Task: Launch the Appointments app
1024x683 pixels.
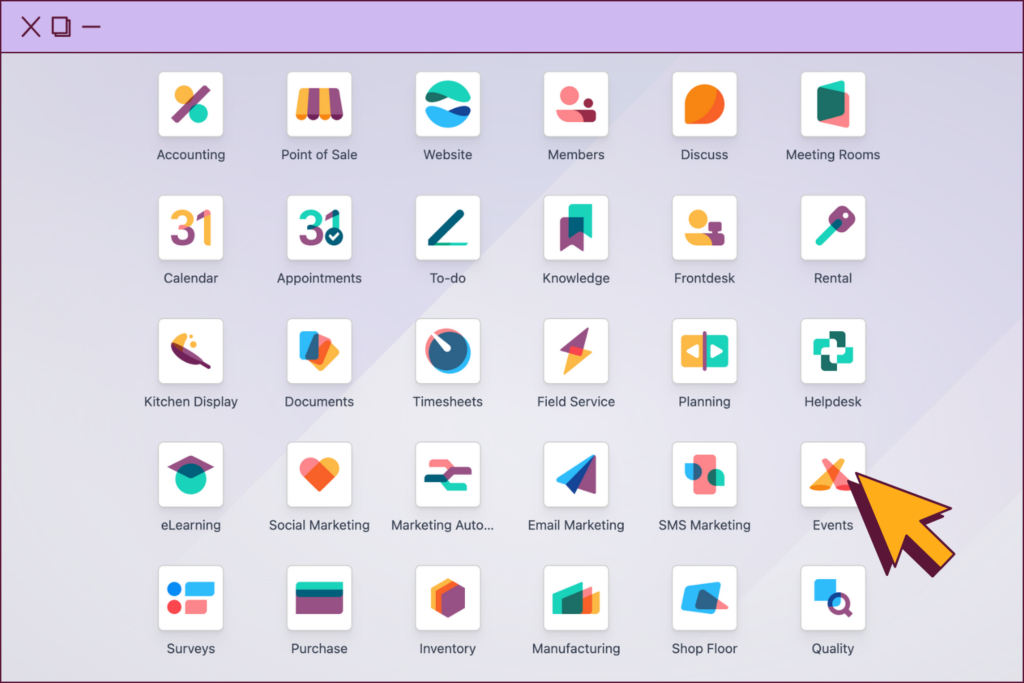Action: [x=319, y=228]
